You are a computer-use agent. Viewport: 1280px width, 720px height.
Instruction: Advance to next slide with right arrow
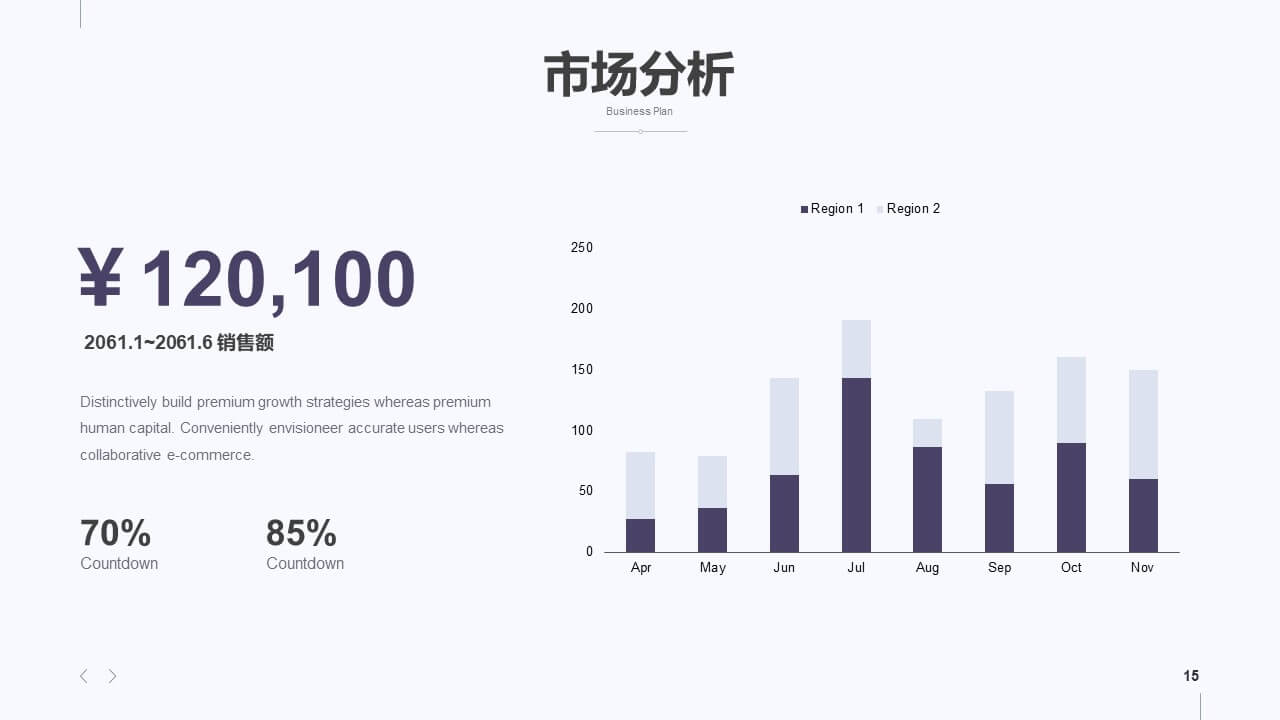(112, 676)
